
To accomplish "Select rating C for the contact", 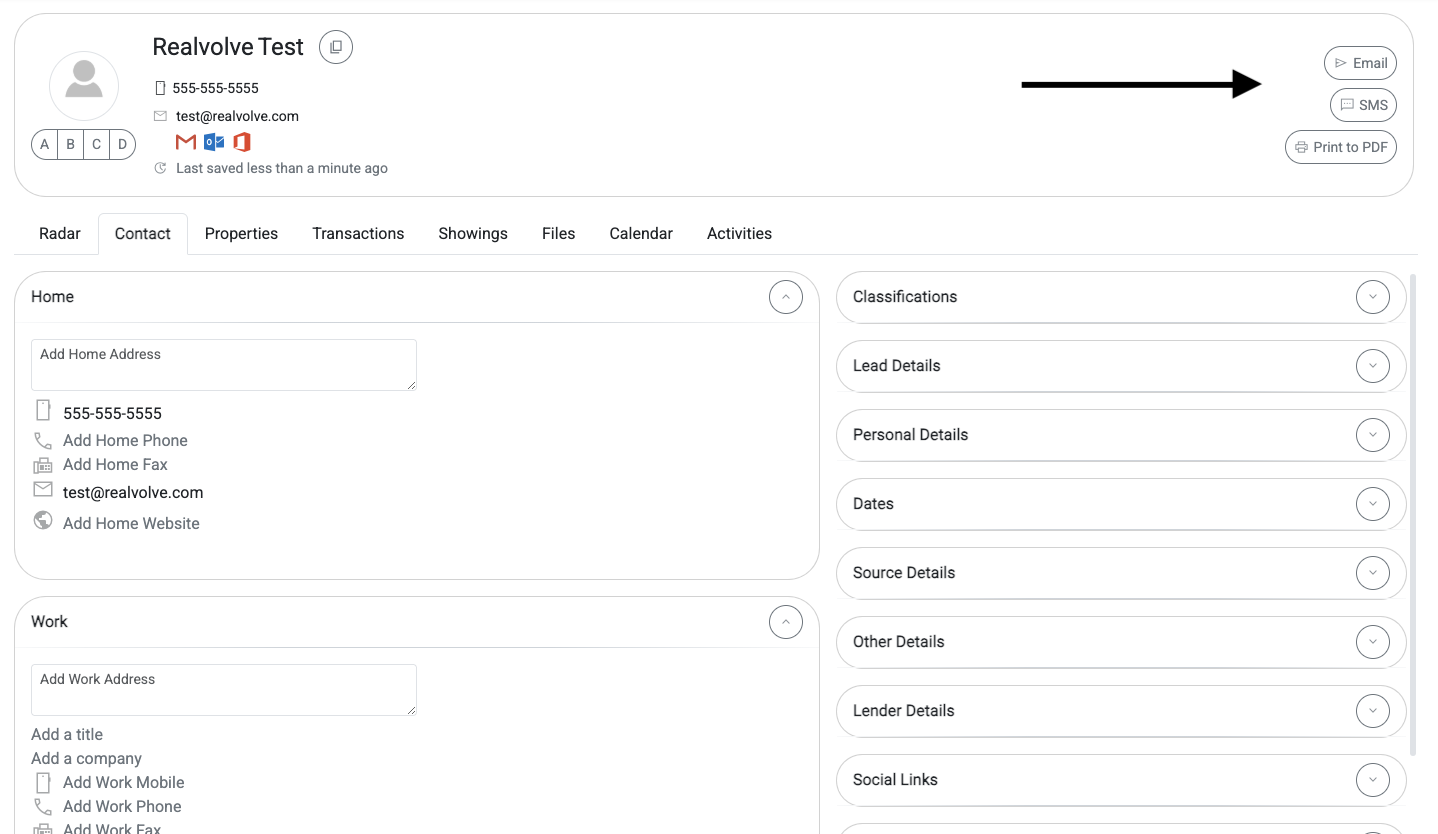I will point(96,145).
